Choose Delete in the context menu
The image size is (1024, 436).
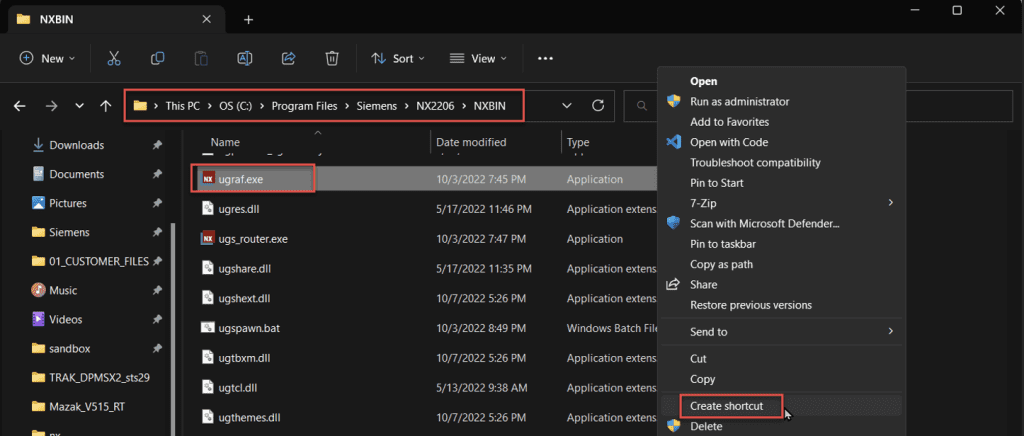[x=706, y=426]
